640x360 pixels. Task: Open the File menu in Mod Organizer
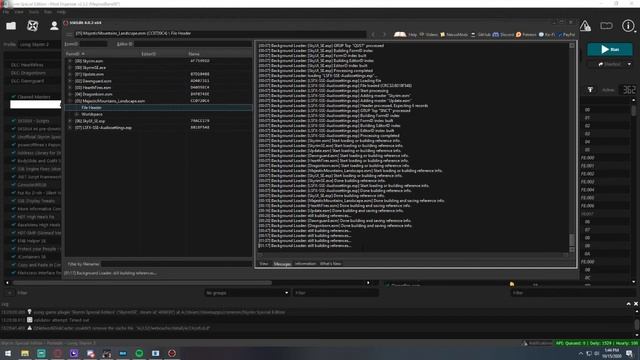coord(6,12)
